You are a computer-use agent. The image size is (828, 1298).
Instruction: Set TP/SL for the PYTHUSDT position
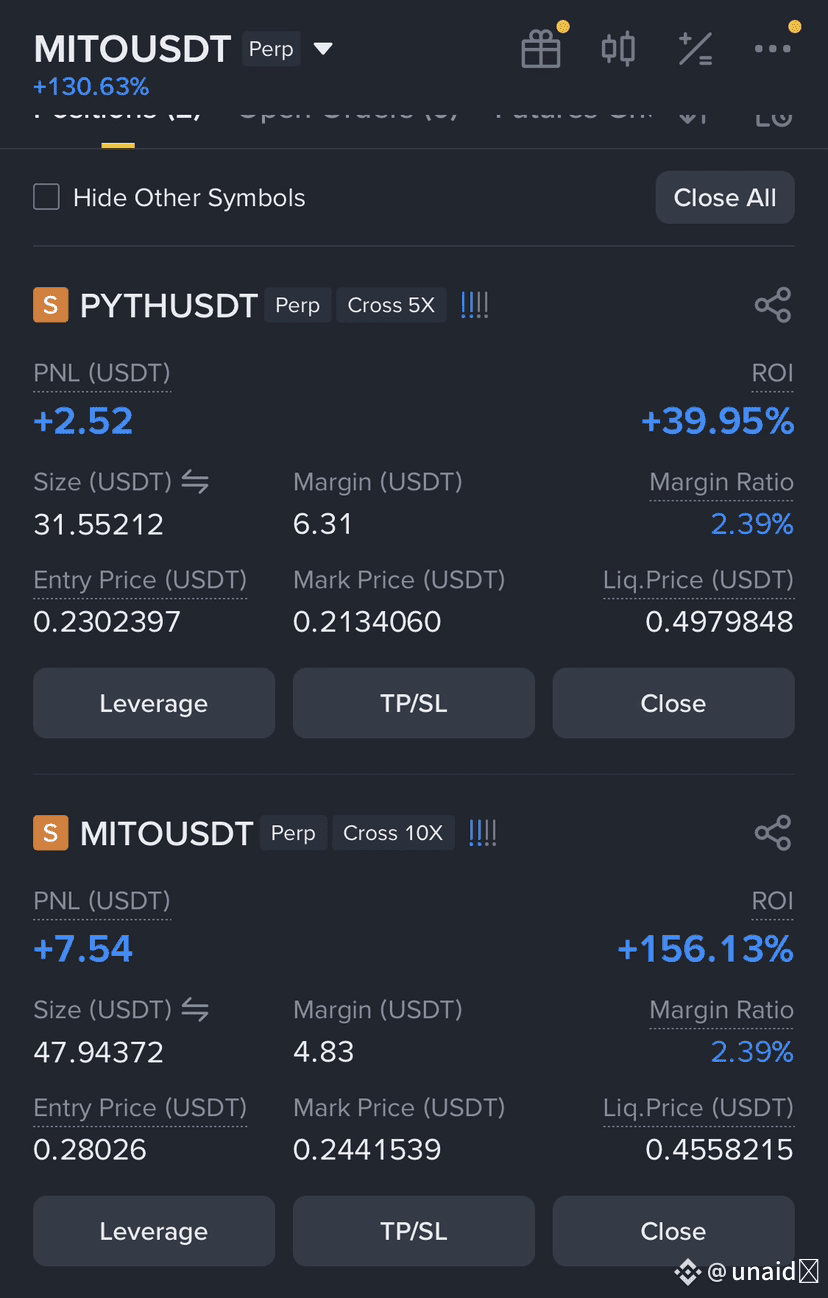click(414, 703)
